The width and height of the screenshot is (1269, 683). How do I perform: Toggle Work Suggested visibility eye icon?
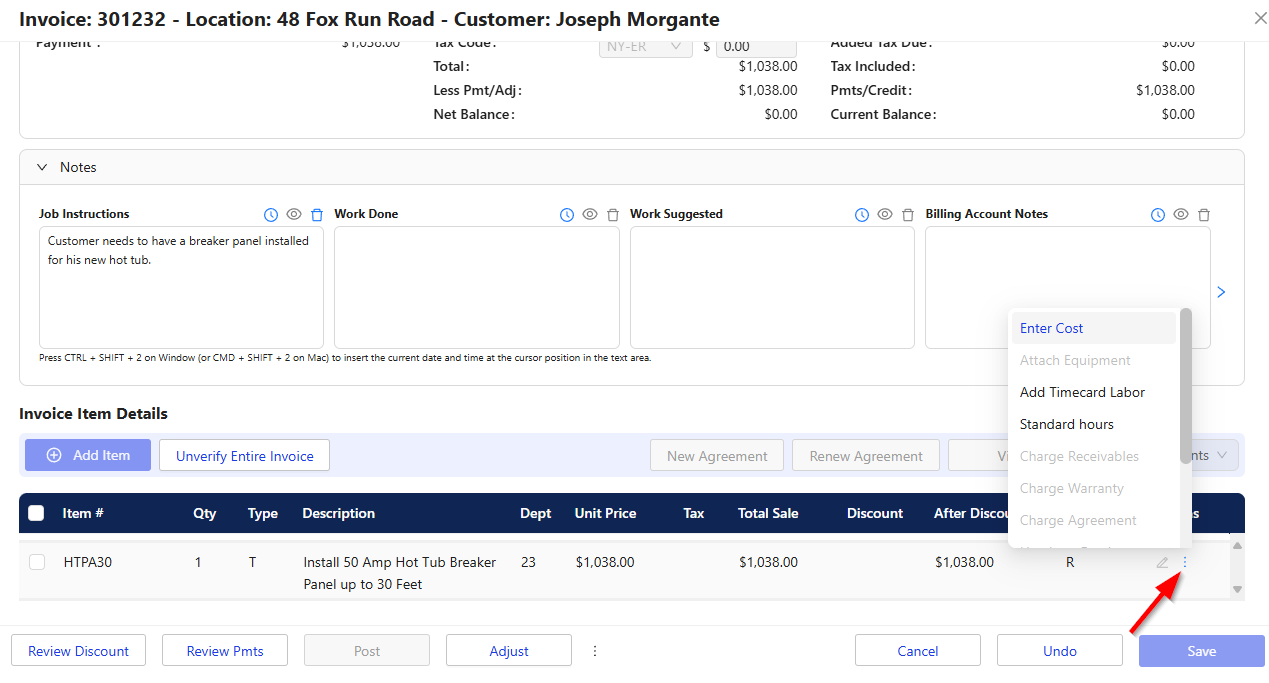pos(885,215)
